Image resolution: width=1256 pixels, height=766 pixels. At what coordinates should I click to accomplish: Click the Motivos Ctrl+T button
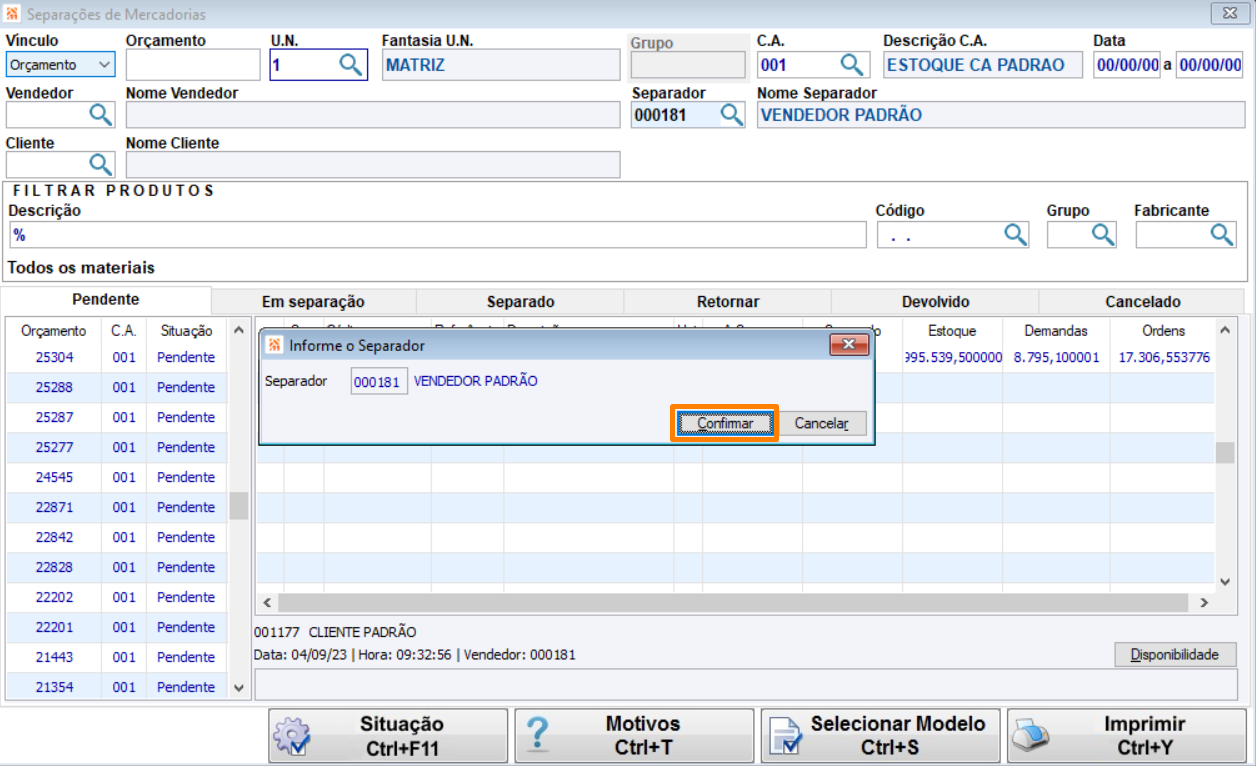(x=634, y=736)
